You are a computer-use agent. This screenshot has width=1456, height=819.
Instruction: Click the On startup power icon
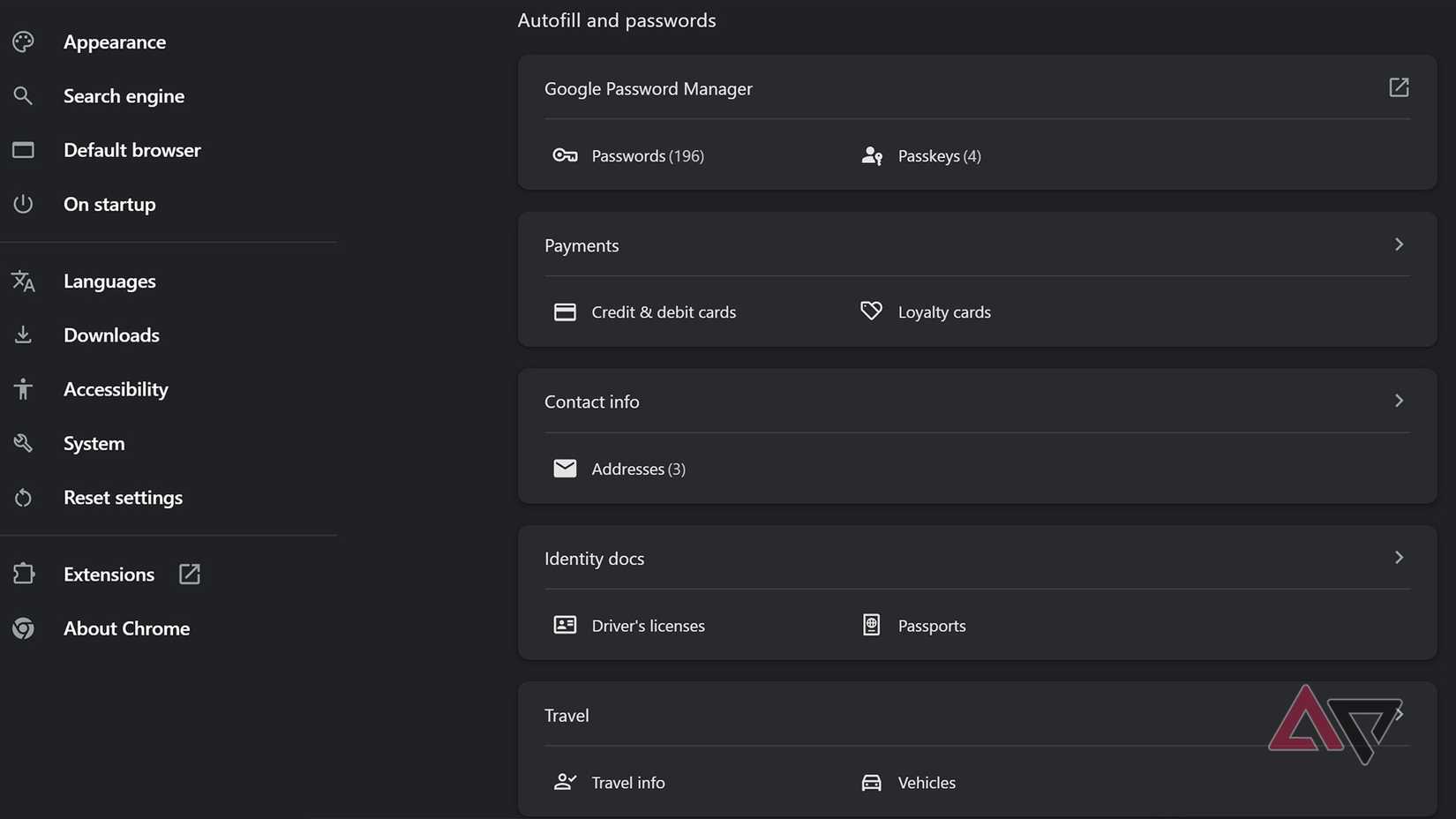coord(24,204)
